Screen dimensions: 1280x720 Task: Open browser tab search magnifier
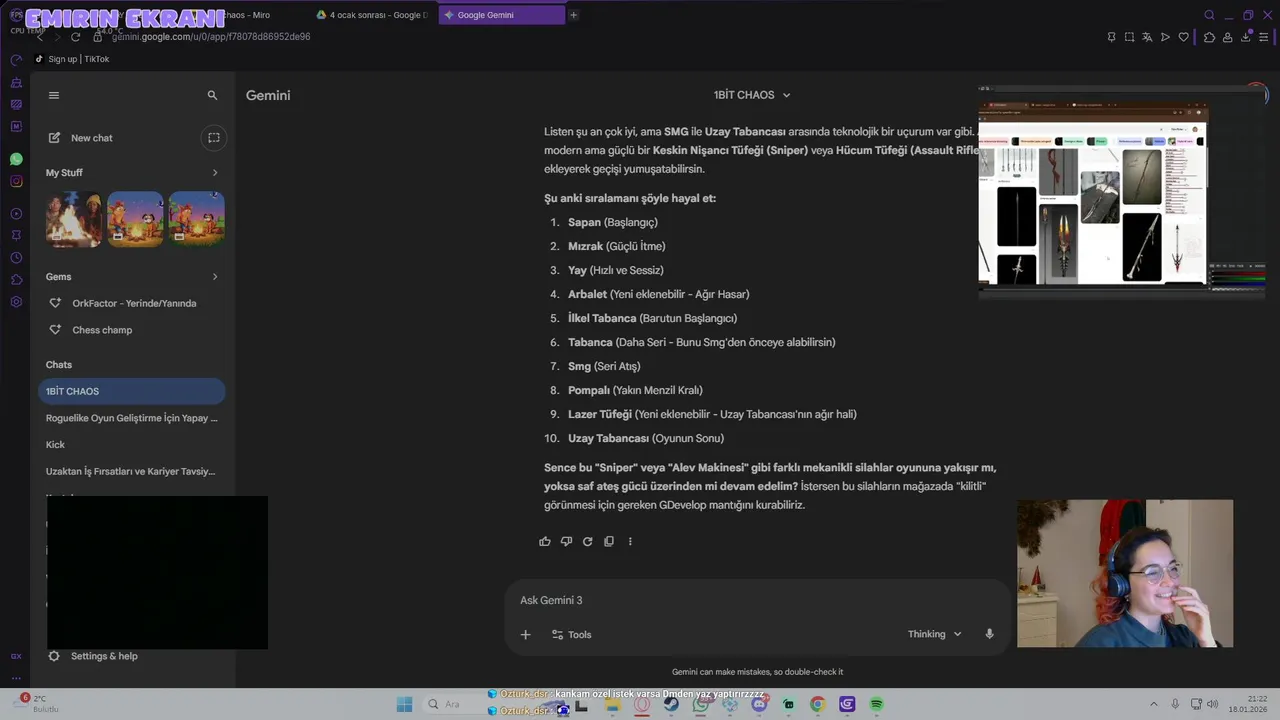(x=1209, y=15)
